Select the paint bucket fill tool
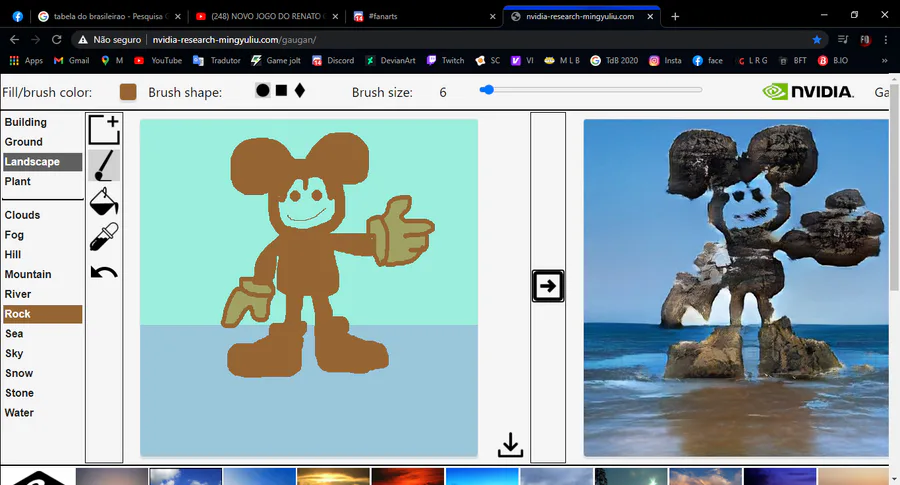 [104, 201]
